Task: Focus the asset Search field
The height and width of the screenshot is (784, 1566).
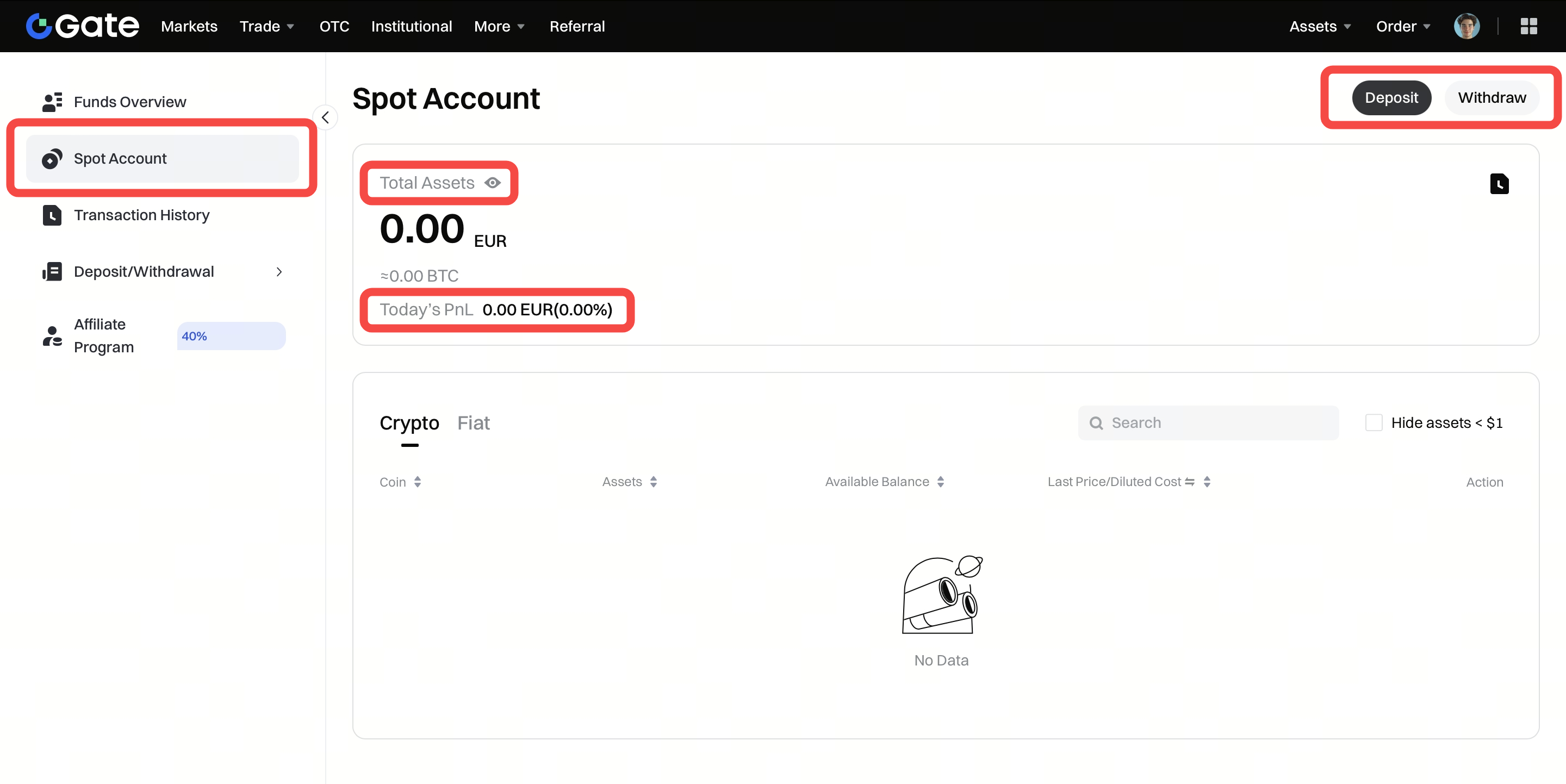Action: 1209,423
